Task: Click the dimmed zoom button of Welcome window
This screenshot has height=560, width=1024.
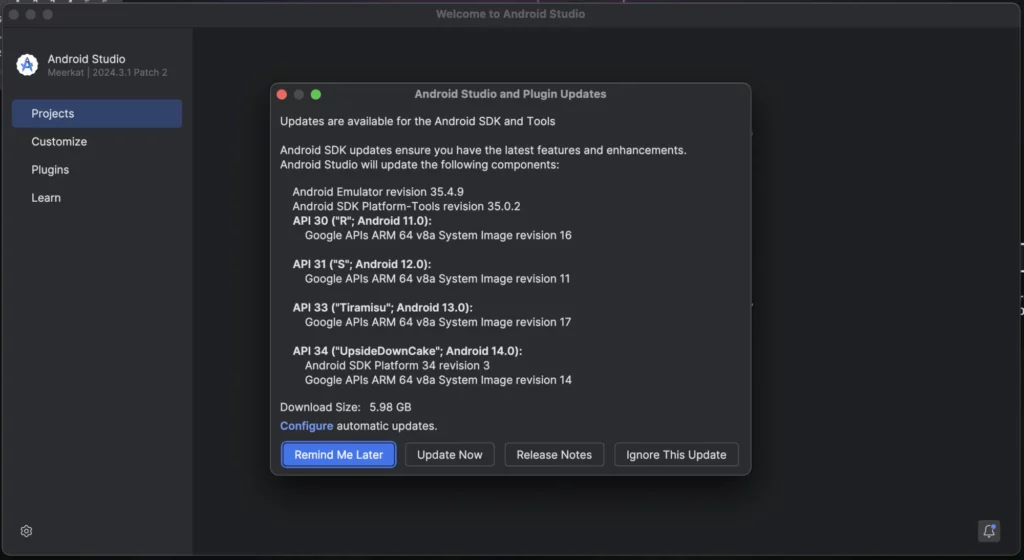Action: [48, 14]
